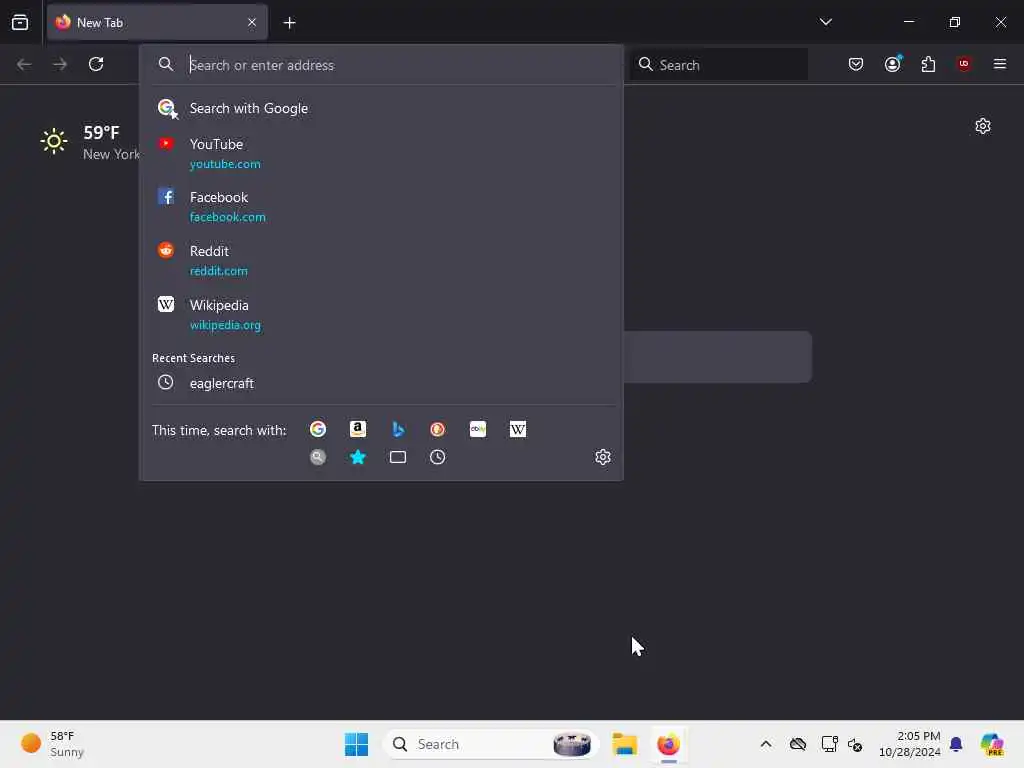Select the Reddit suggestion

pos(381,261)
